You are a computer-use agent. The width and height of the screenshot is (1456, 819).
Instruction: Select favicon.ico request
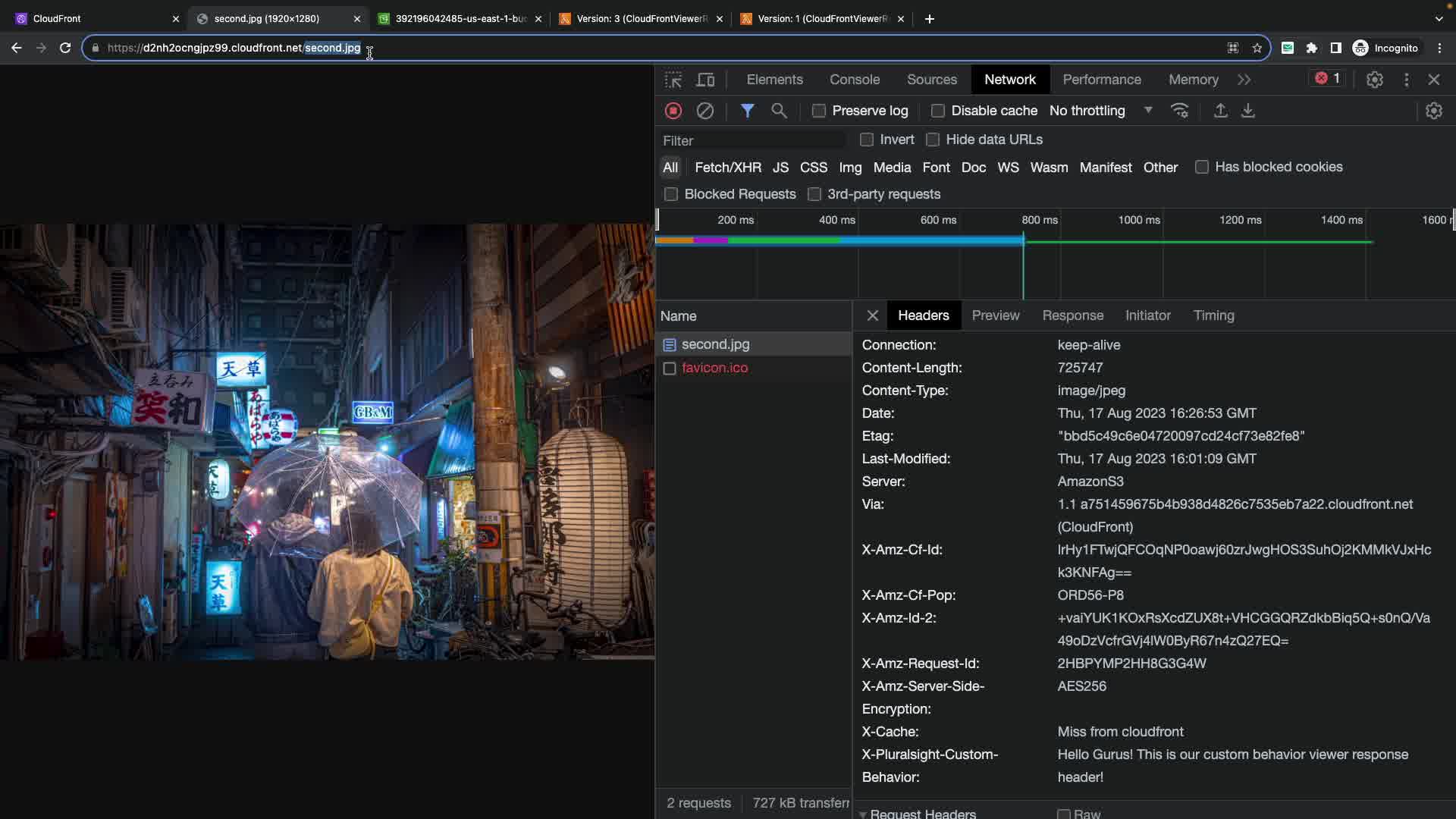(714, 368)
